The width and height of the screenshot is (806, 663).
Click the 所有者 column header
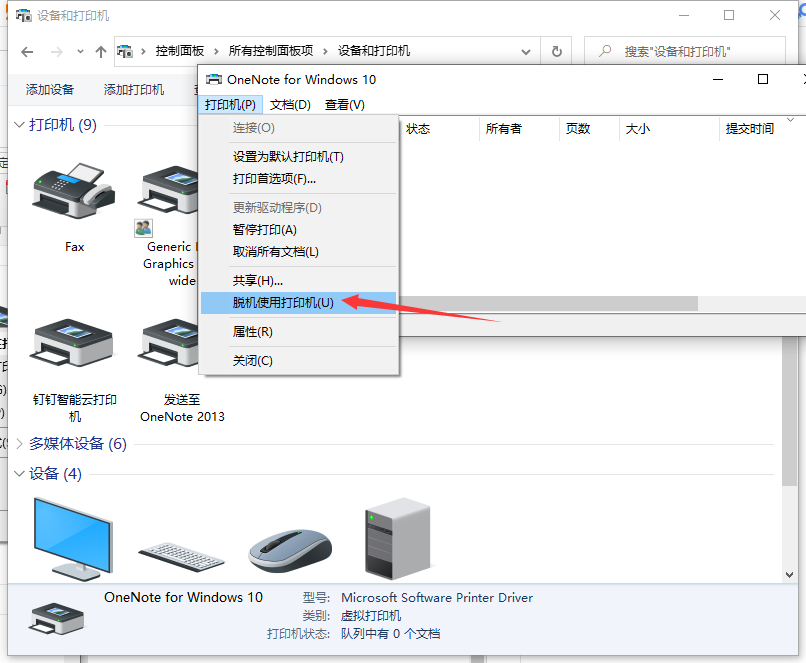519,128
